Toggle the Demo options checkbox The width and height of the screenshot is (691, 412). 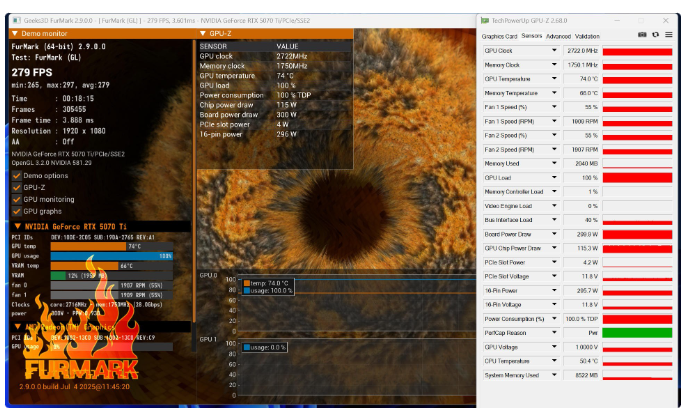tap(17, 175)
